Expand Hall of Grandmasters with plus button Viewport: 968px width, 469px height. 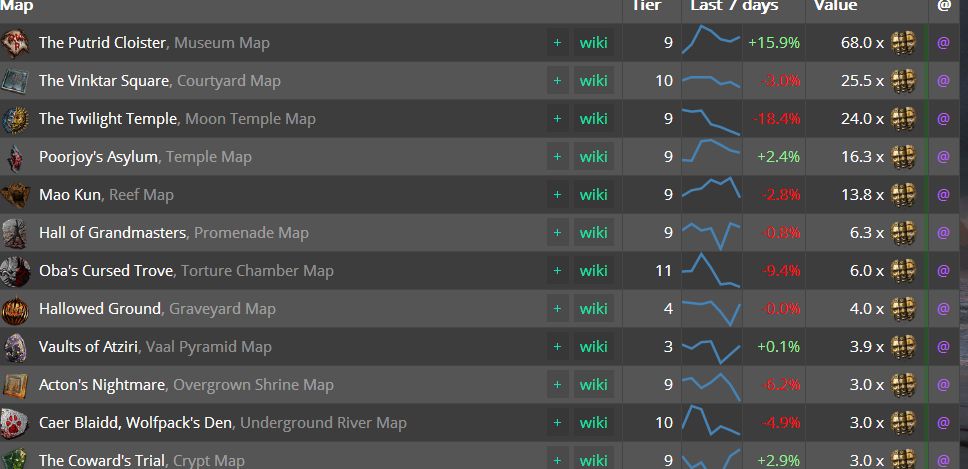[x=557, y=233]
